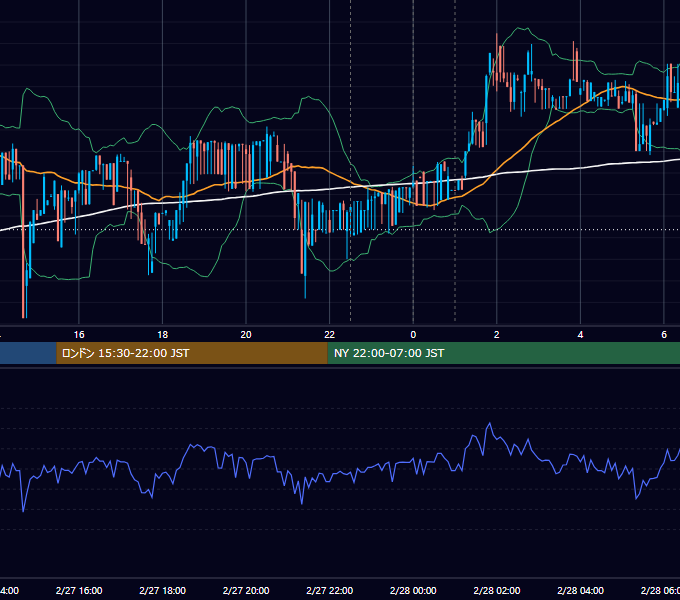Click the 20 hour axis label
The image size is (680, 600).
tap(246, 335)
